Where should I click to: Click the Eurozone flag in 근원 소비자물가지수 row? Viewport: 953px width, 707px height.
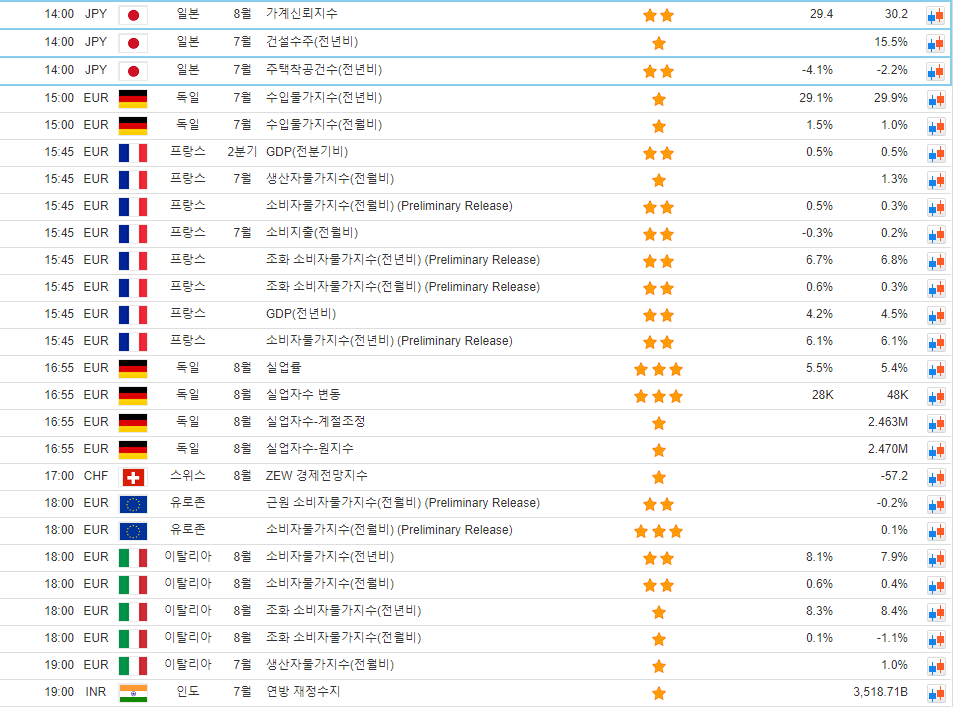[x=133, y=504]
